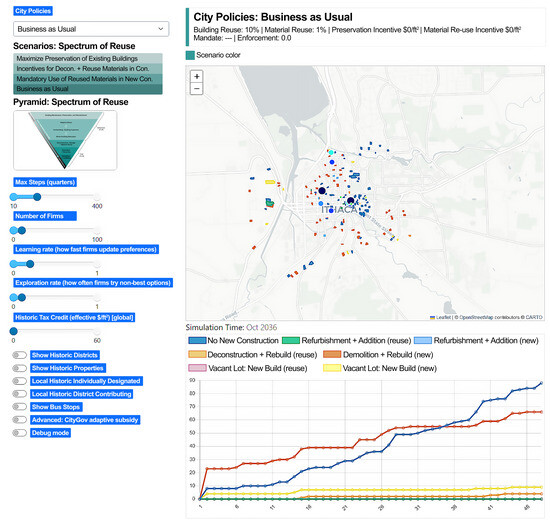The height and width of the screenshot is (524, 550).
Task: Open the City Policies dropdown
Action: tap(91, 29)
